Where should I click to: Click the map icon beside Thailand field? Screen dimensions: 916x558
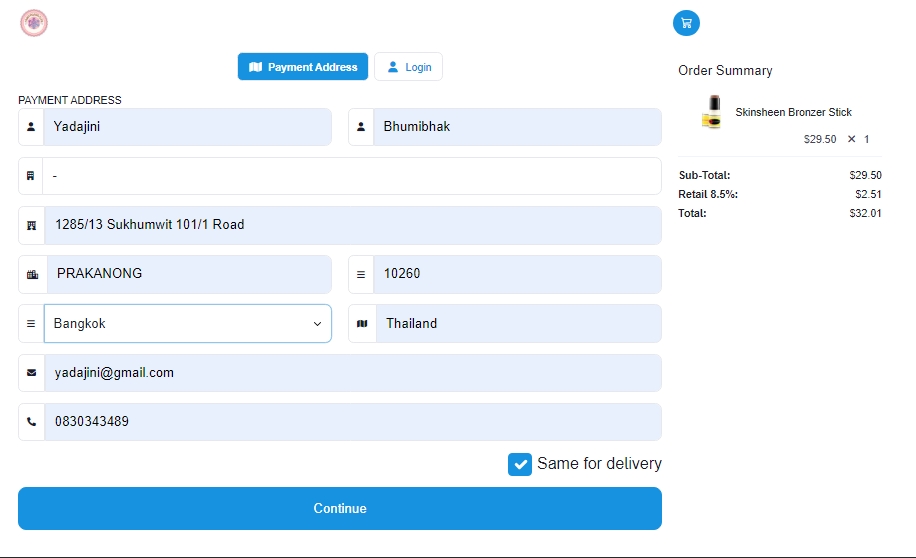(362, 324)
